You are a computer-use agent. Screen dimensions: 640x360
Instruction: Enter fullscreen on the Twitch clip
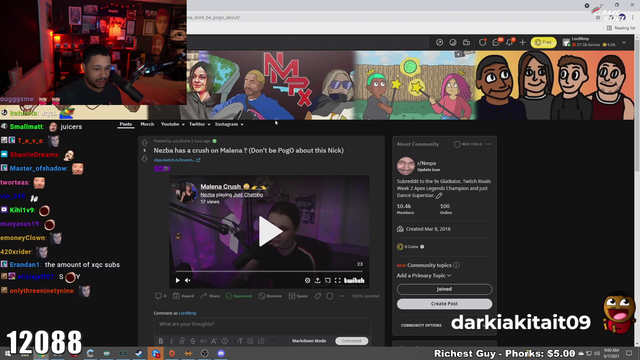(x=338, y=280)
